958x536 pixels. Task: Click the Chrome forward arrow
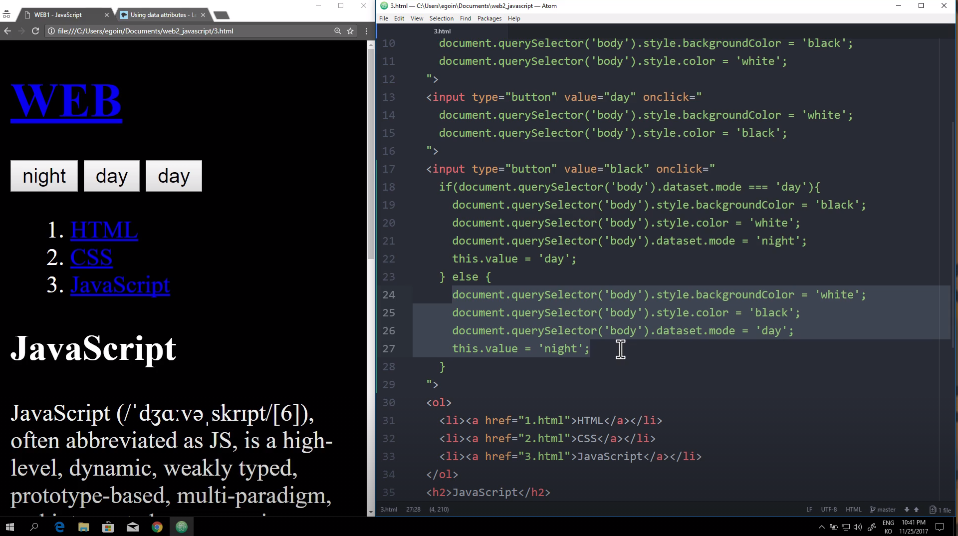pos(21,31)
